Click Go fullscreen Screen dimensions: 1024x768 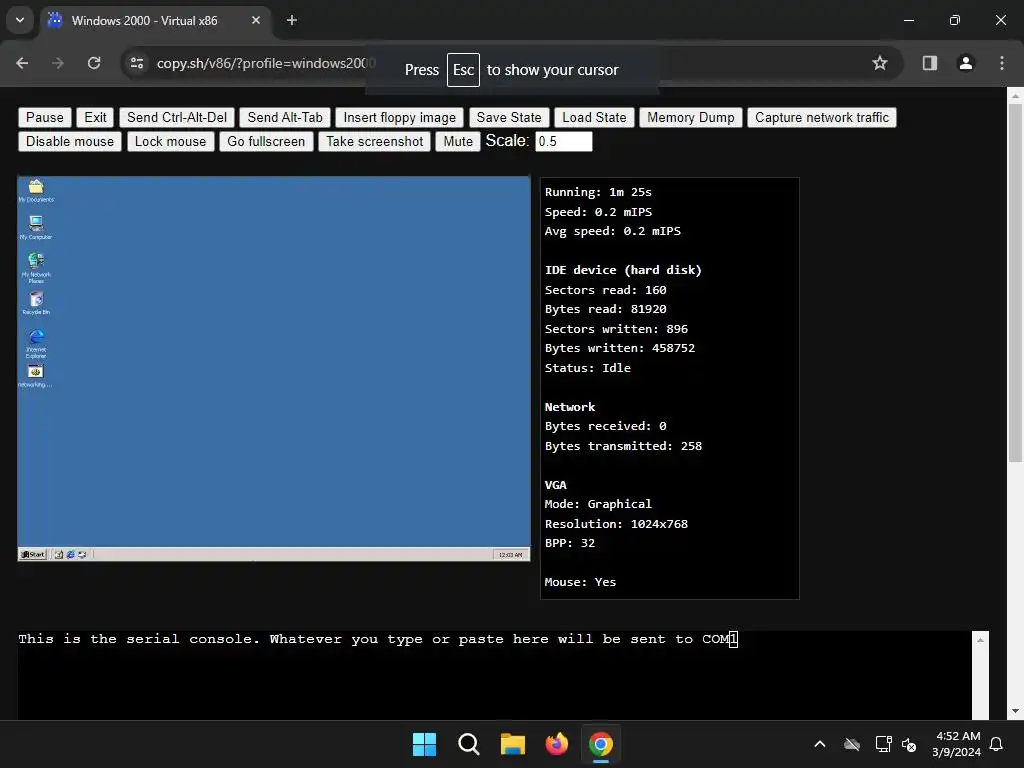coord(266,142)
